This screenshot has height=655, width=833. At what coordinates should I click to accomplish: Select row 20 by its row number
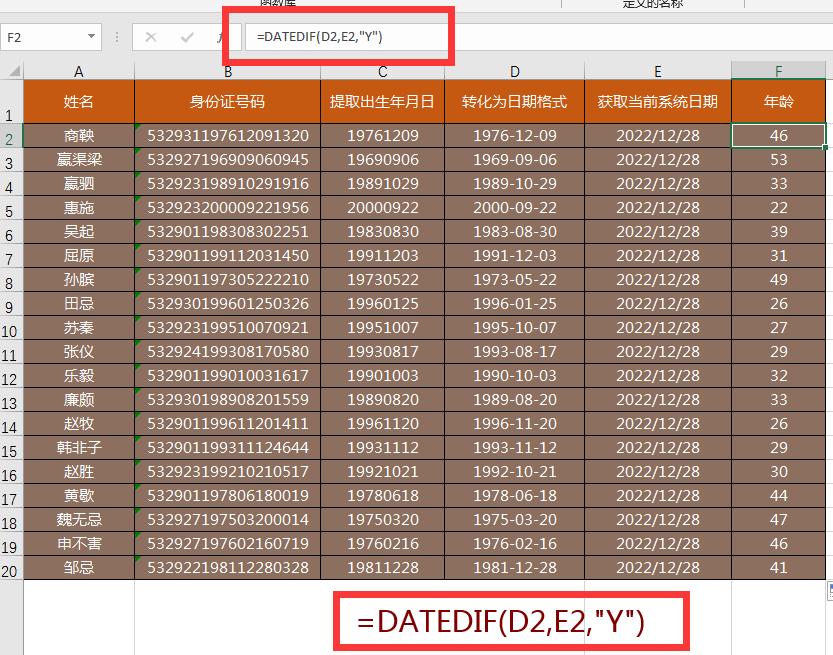tap(11, 568)
